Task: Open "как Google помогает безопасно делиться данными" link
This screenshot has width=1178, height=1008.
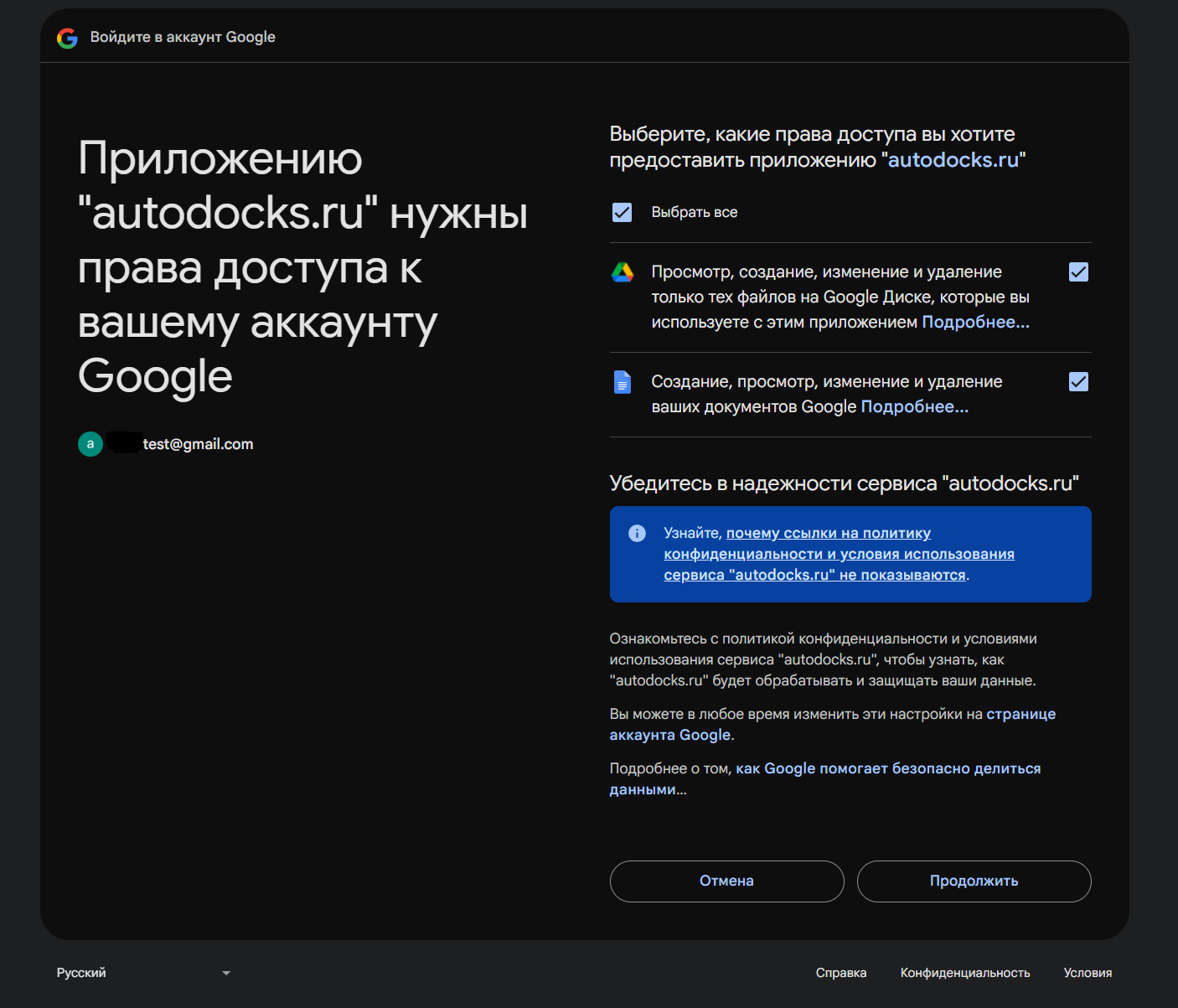Action: pyautogui.click(x=824, y=779)
